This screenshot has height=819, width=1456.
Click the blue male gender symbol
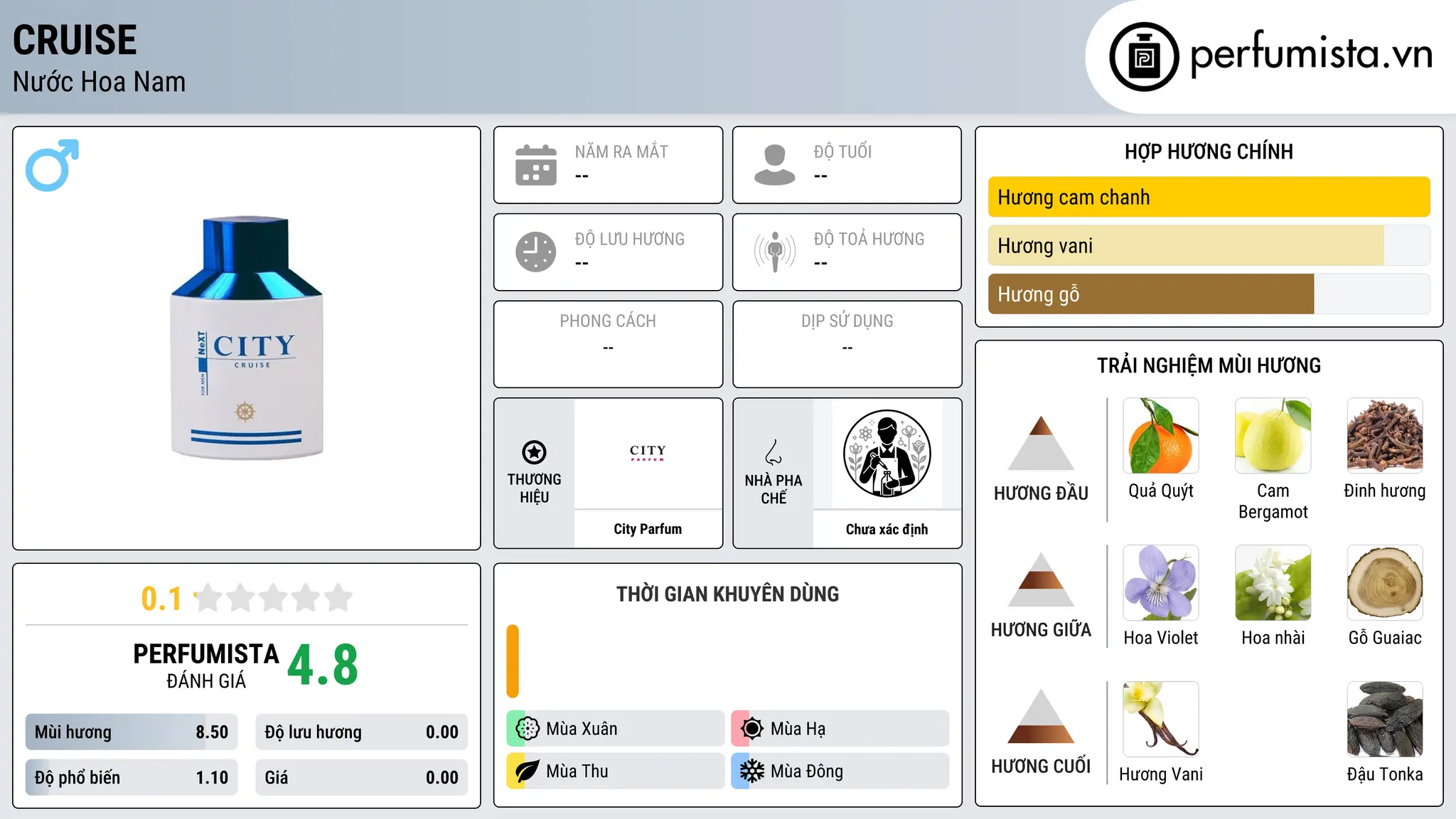click(52, 166)
